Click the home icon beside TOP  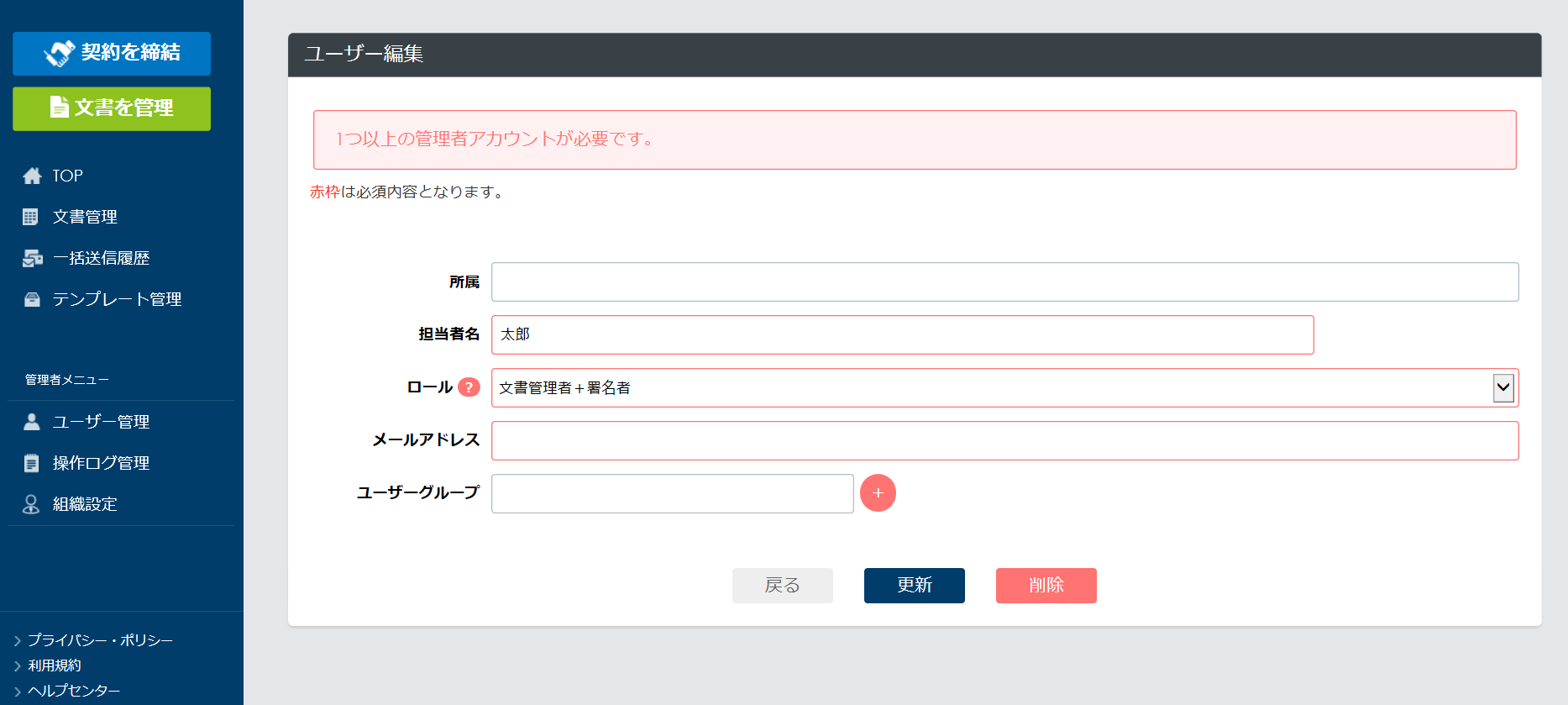point(32,176)
